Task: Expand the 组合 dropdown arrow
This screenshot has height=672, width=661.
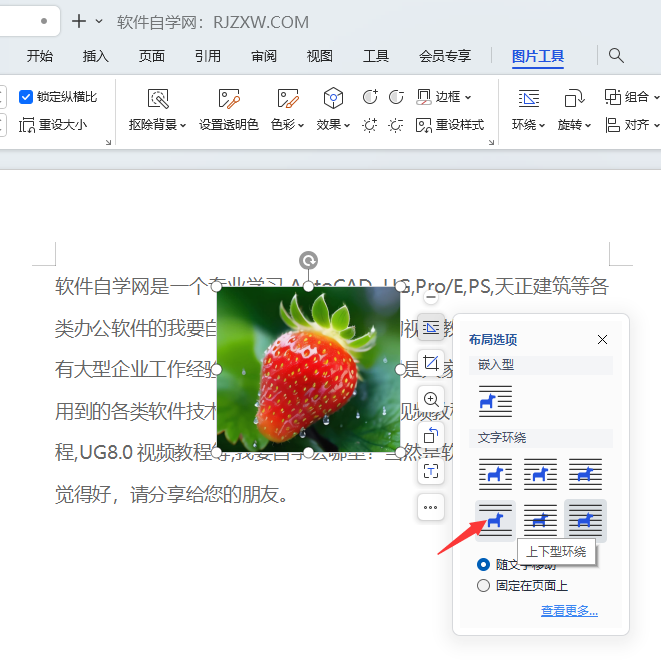Action: pyautogui.click(x=656, y=97)
